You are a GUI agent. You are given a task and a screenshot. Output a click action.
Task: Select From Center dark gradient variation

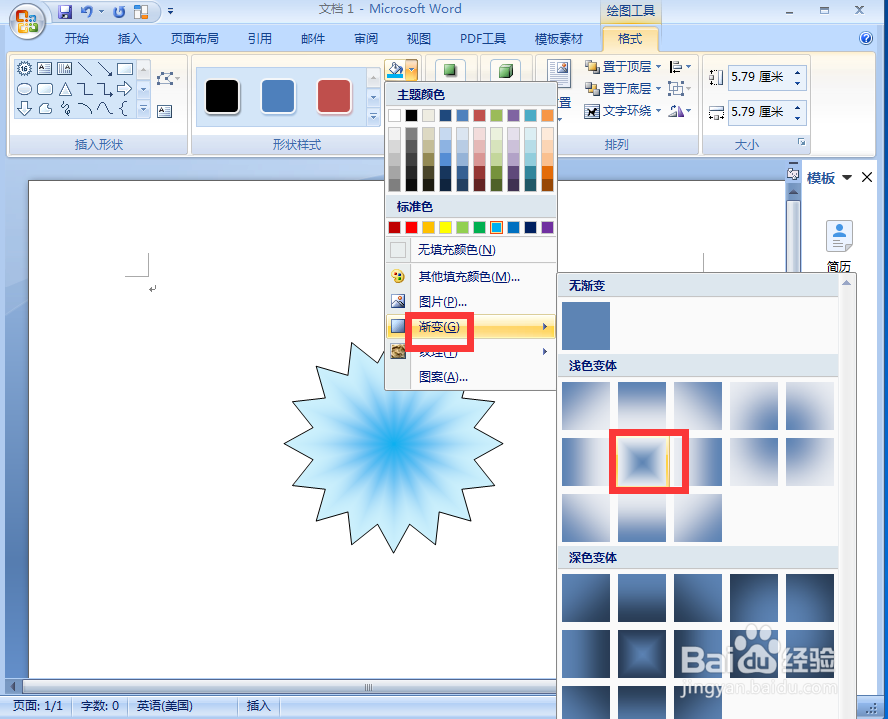click(642, 654)
